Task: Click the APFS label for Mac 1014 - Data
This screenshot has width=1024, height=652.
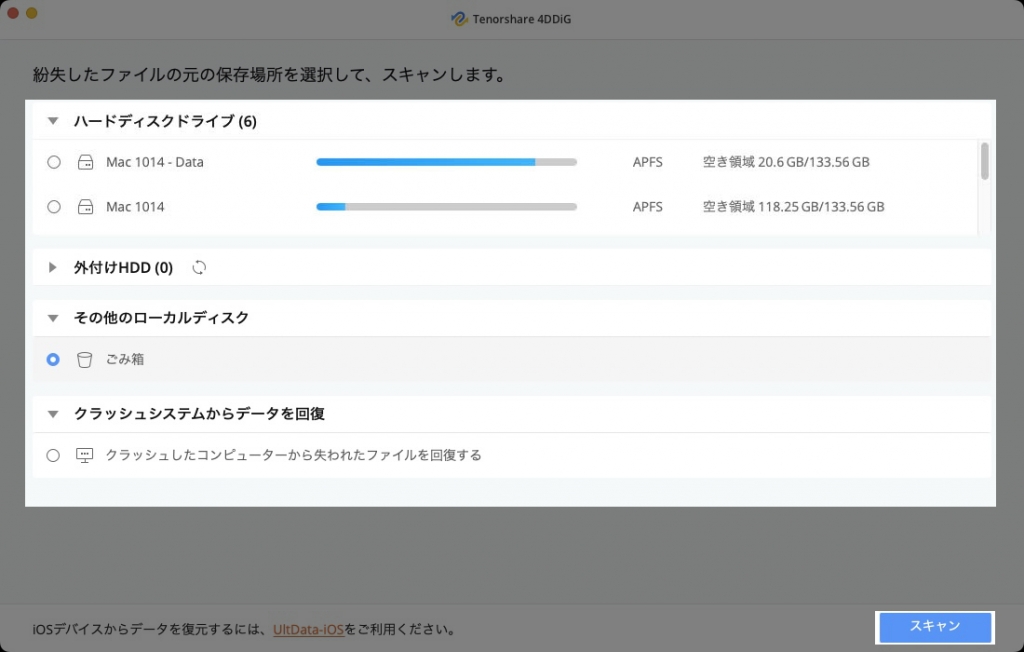Action: (647, 161)
